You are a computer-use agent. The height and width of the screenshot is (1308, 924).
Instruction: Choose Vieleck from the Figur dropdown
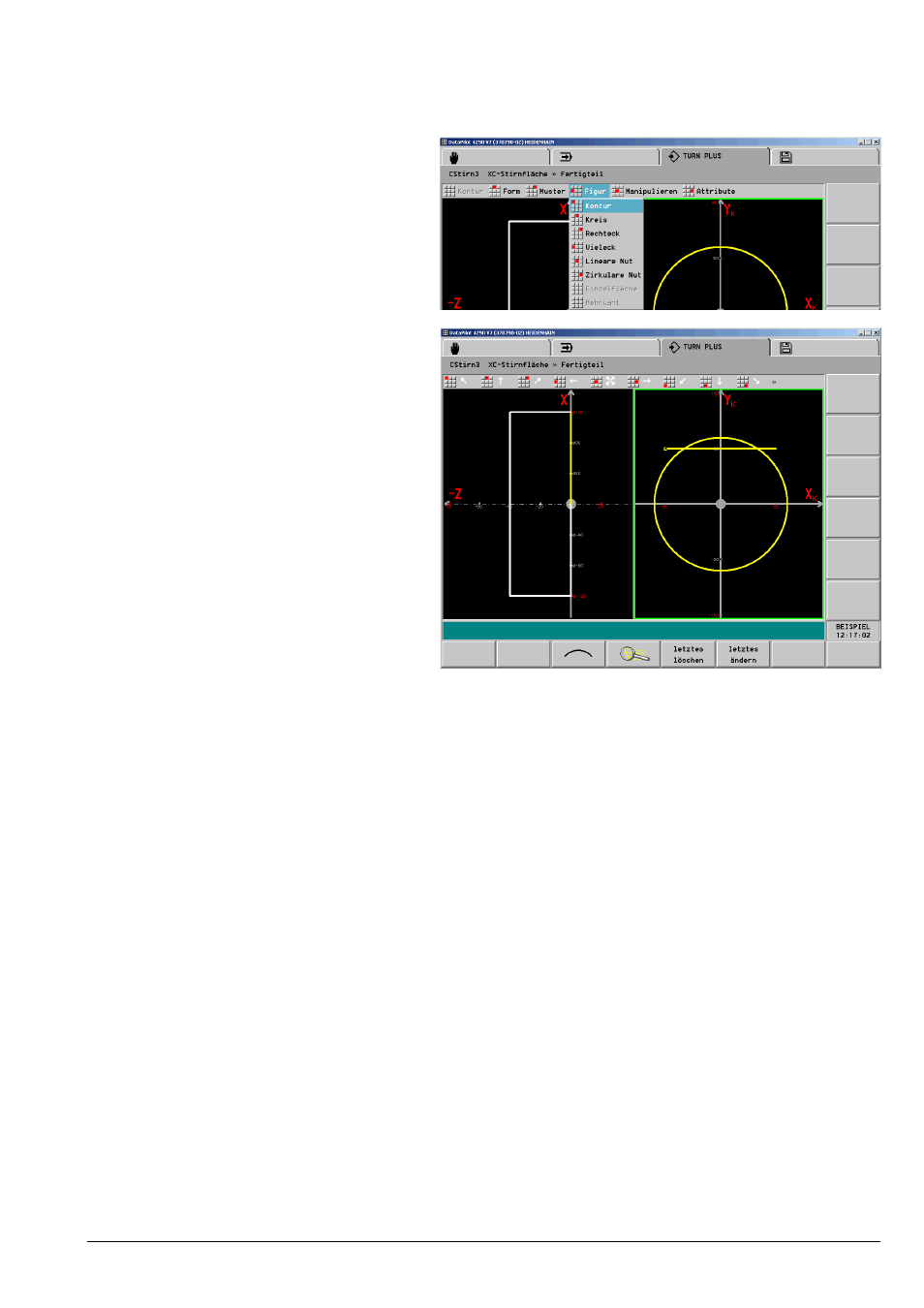(x=606, y=247)
